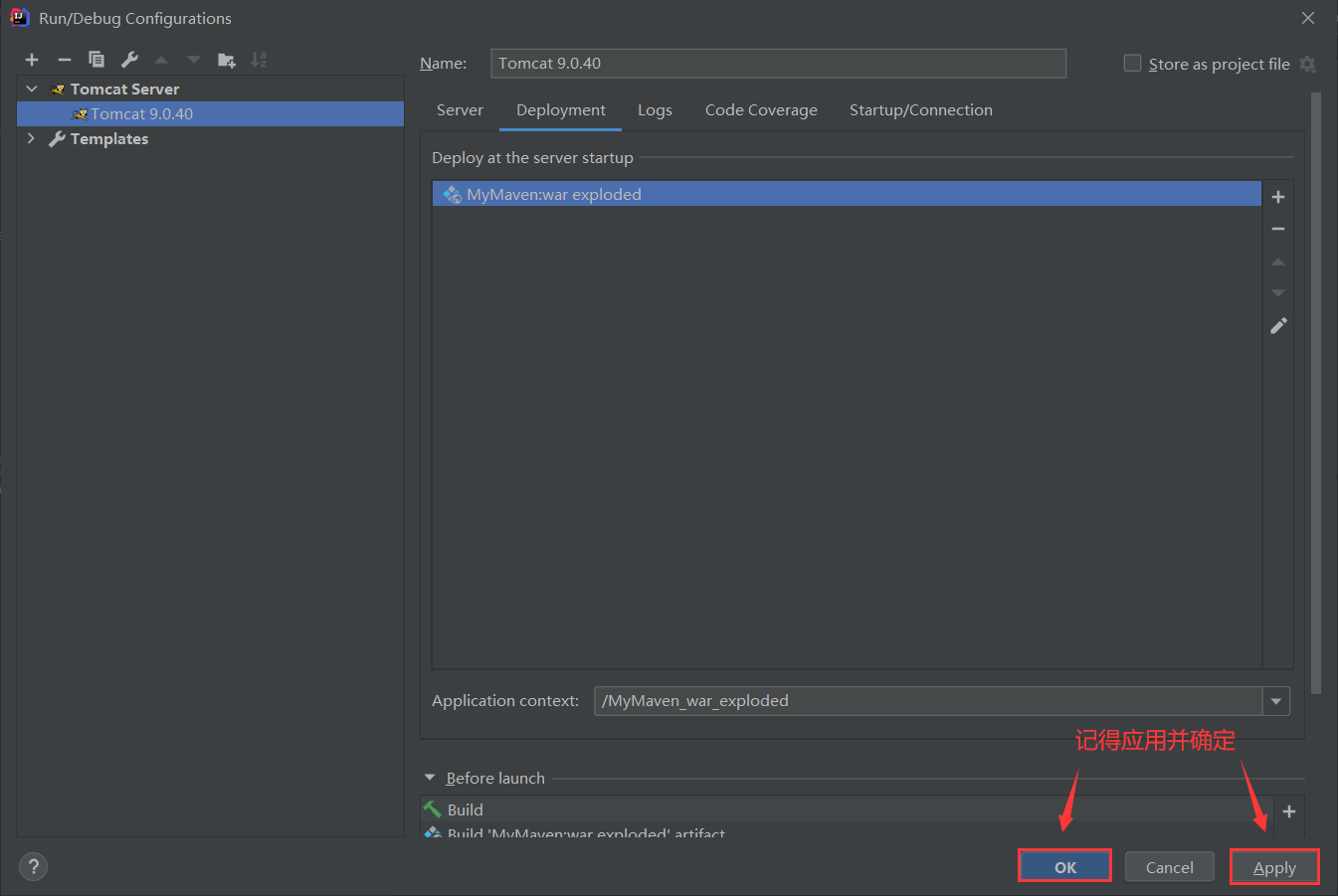Screen dimensions: 1338x896
Task: Click the IntelliJ icon in title bar
Action: (x=19, y=18)
